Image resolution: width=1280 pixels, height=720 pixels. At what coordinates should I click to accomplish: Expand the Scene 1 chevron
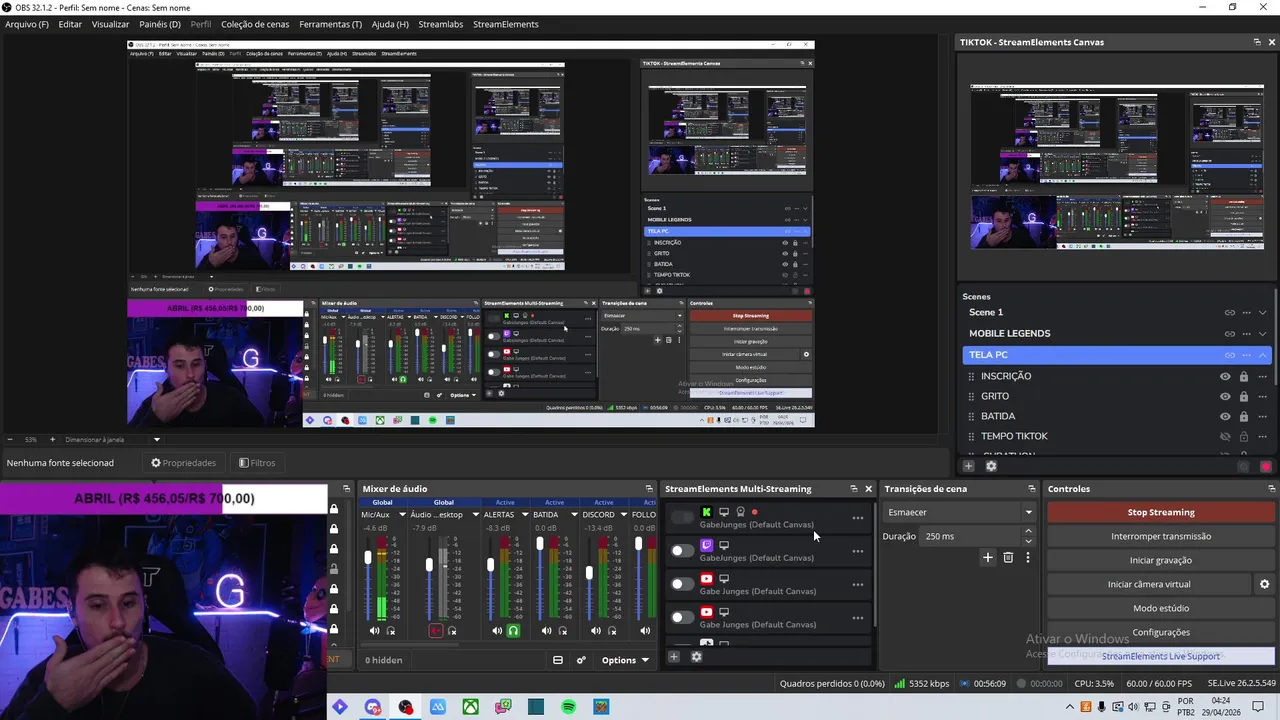(x=1263, y=313)
